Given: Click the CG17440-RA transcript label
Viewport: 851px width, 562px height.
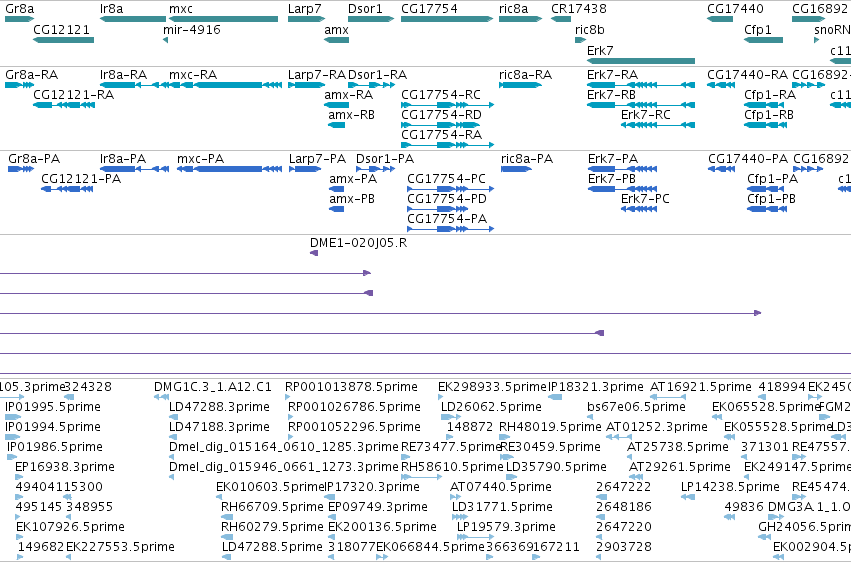Looking at the screenshot, I should (747, 75).
